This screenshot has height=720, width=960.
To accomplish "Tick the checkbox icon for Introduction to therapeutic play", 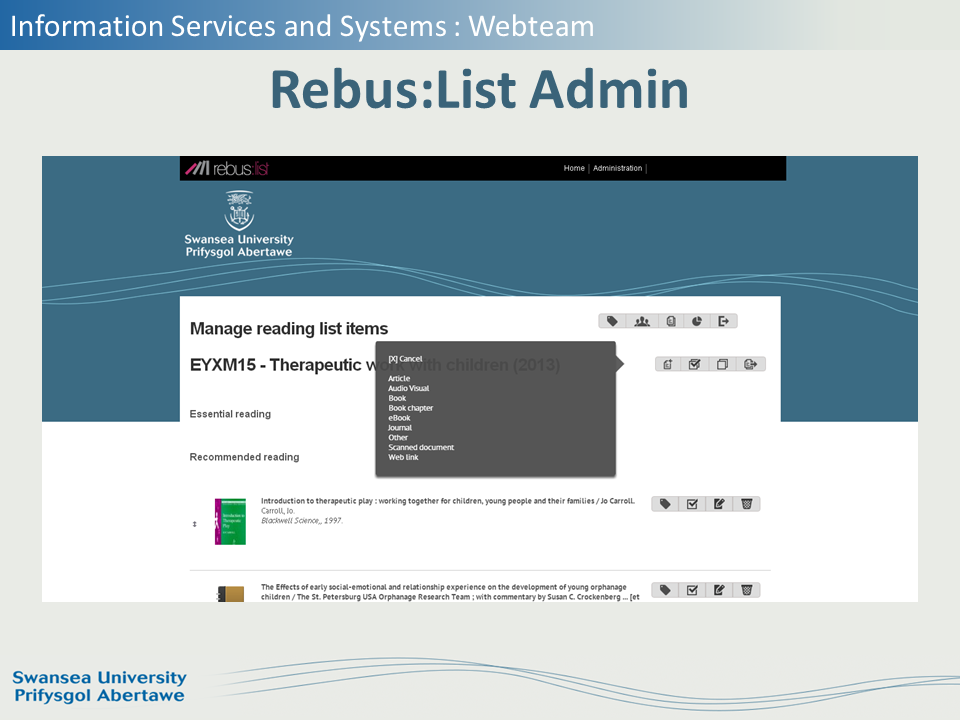I will click(692, 504).
